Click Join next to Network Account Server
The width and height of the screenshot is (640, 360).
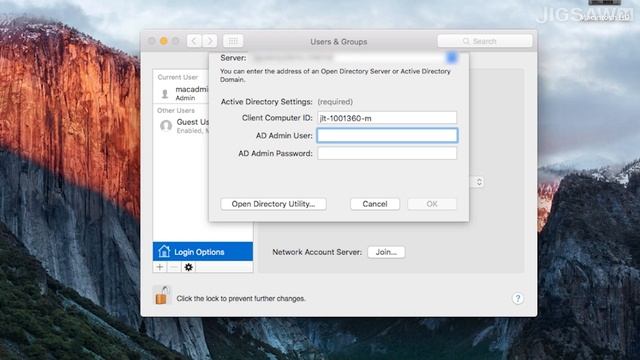386,252
